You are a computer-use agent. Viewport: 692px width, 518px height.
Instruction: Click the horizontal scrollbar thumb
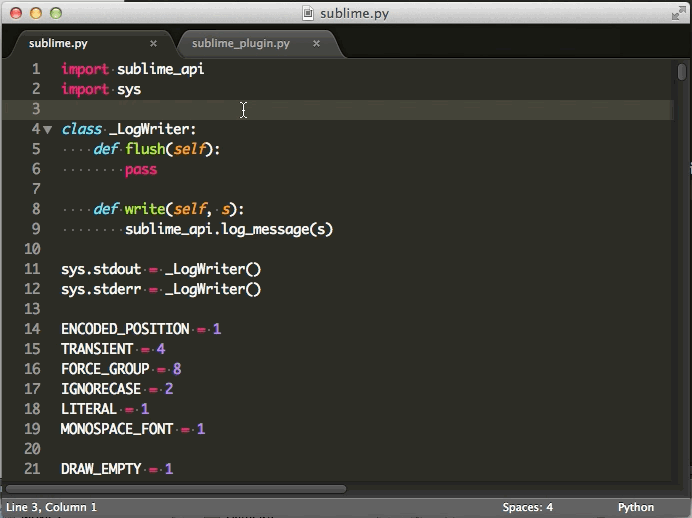point(176,488)
